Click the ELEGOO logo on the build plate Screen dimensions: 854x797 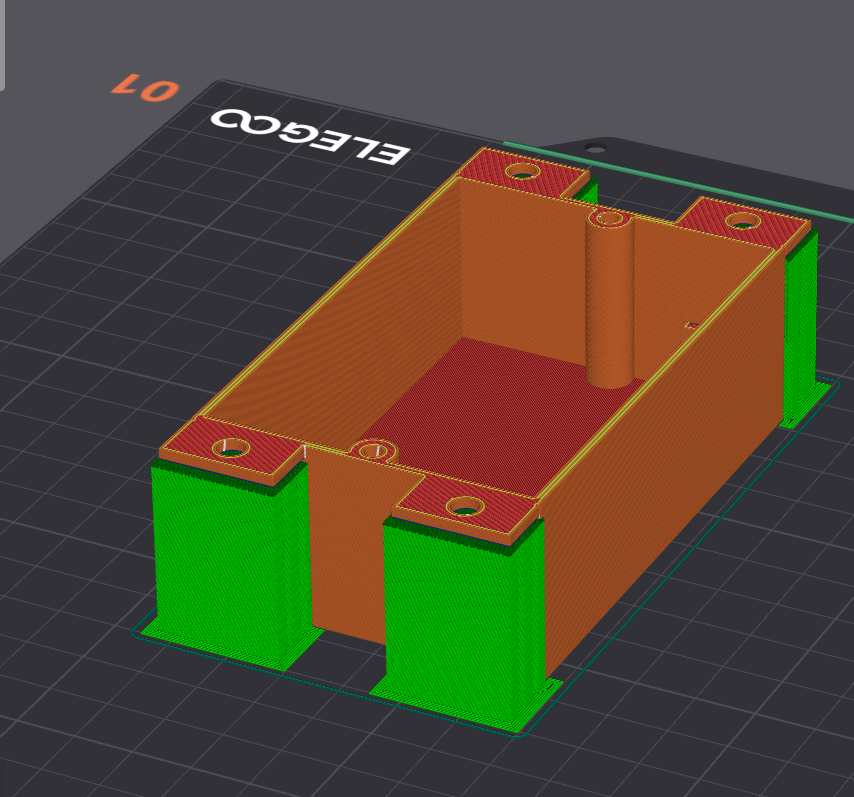point(310,136)
